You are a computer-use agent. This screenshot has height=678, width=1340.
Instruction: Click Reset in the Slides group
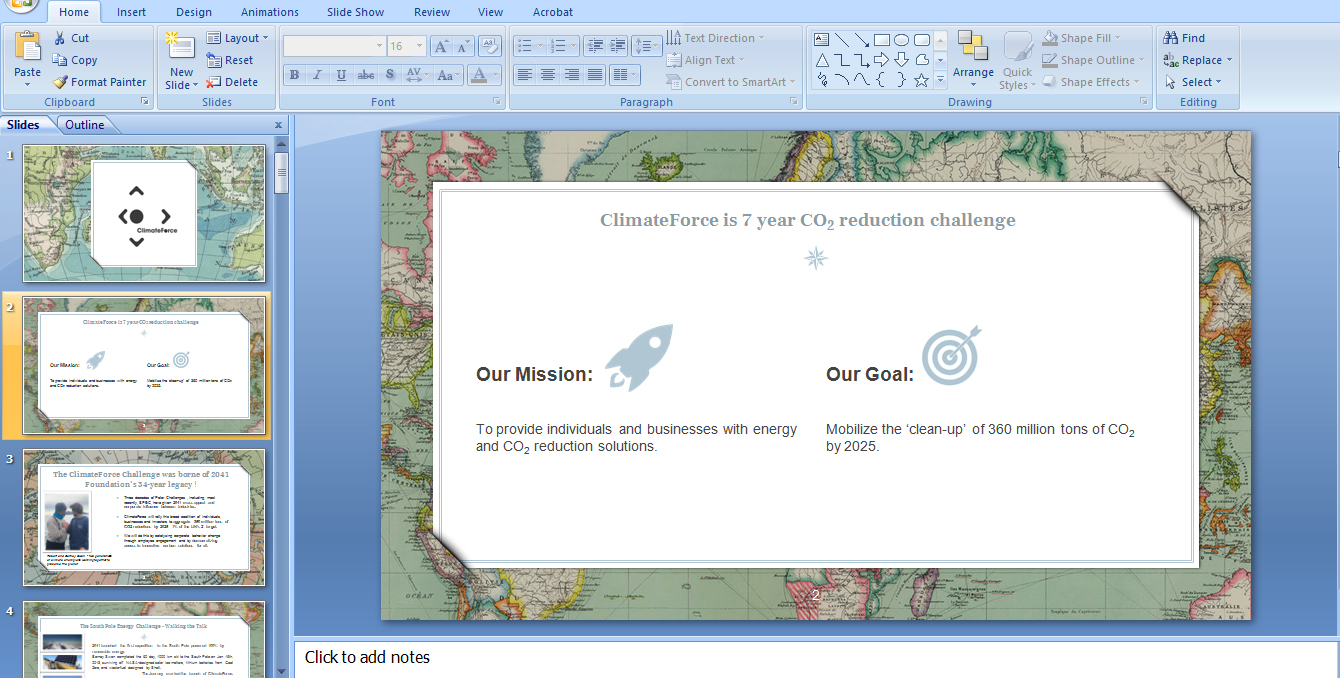230,60
